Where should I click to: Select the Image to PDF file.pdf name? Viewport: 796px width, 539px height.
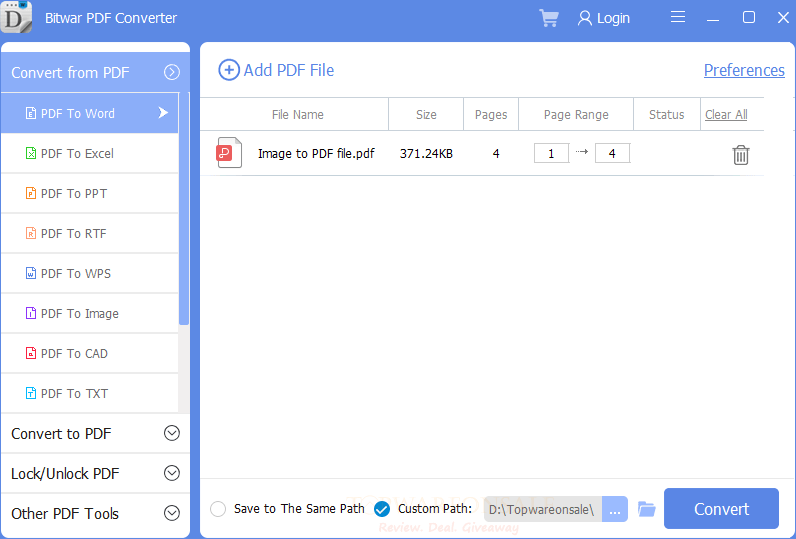point(316,153)
